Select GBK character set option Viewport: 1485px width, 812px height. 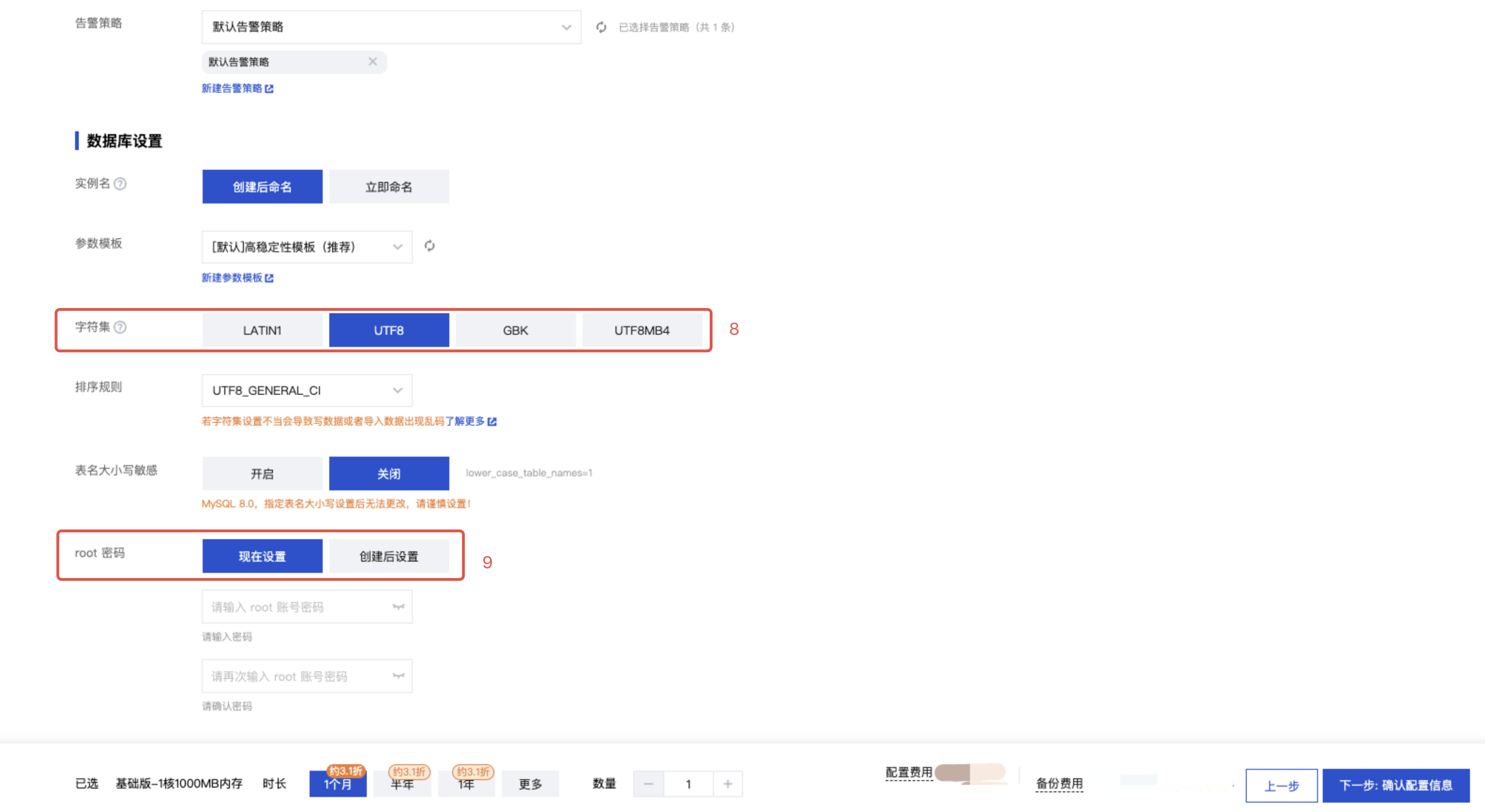click(515, 330)
